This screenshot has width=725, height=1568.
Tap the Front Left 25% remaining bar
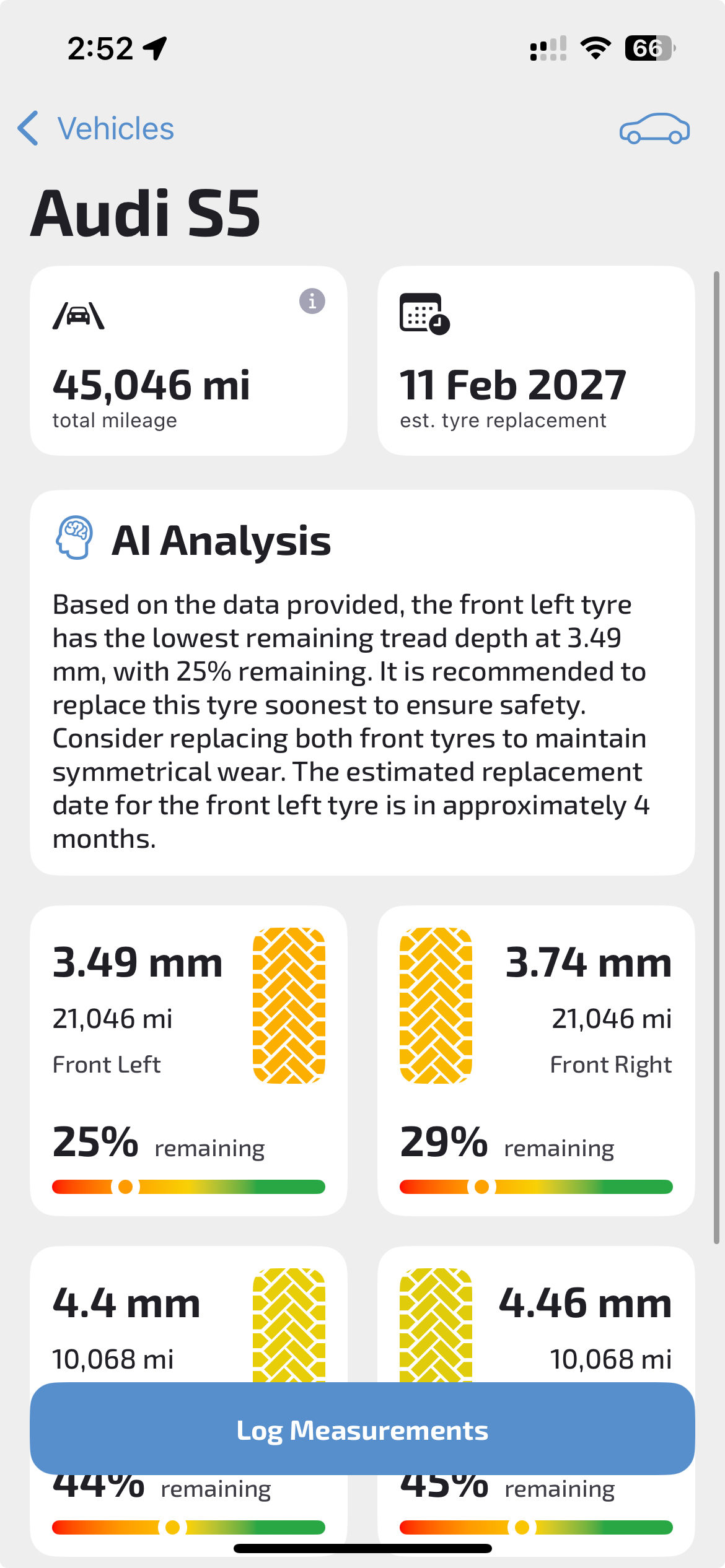click(188, 1187)
